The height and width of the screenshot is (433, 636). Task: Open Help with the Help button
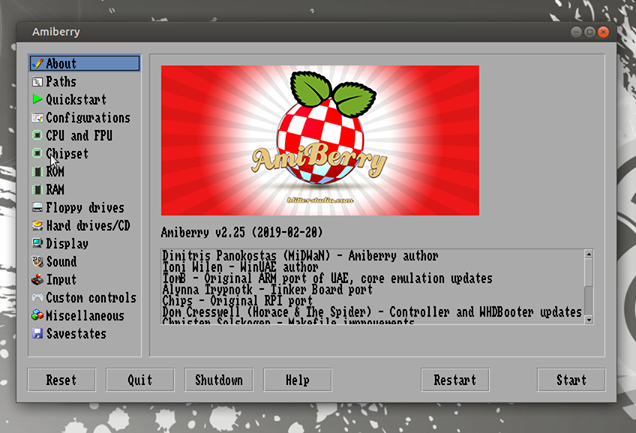tap(298, 380)
